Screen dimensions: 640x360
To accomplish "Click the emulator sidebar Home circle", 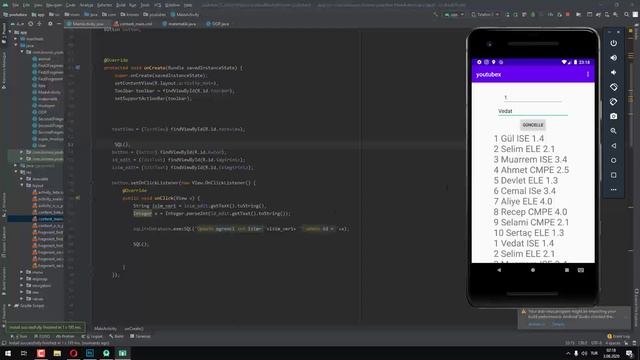I will point(613,160).
